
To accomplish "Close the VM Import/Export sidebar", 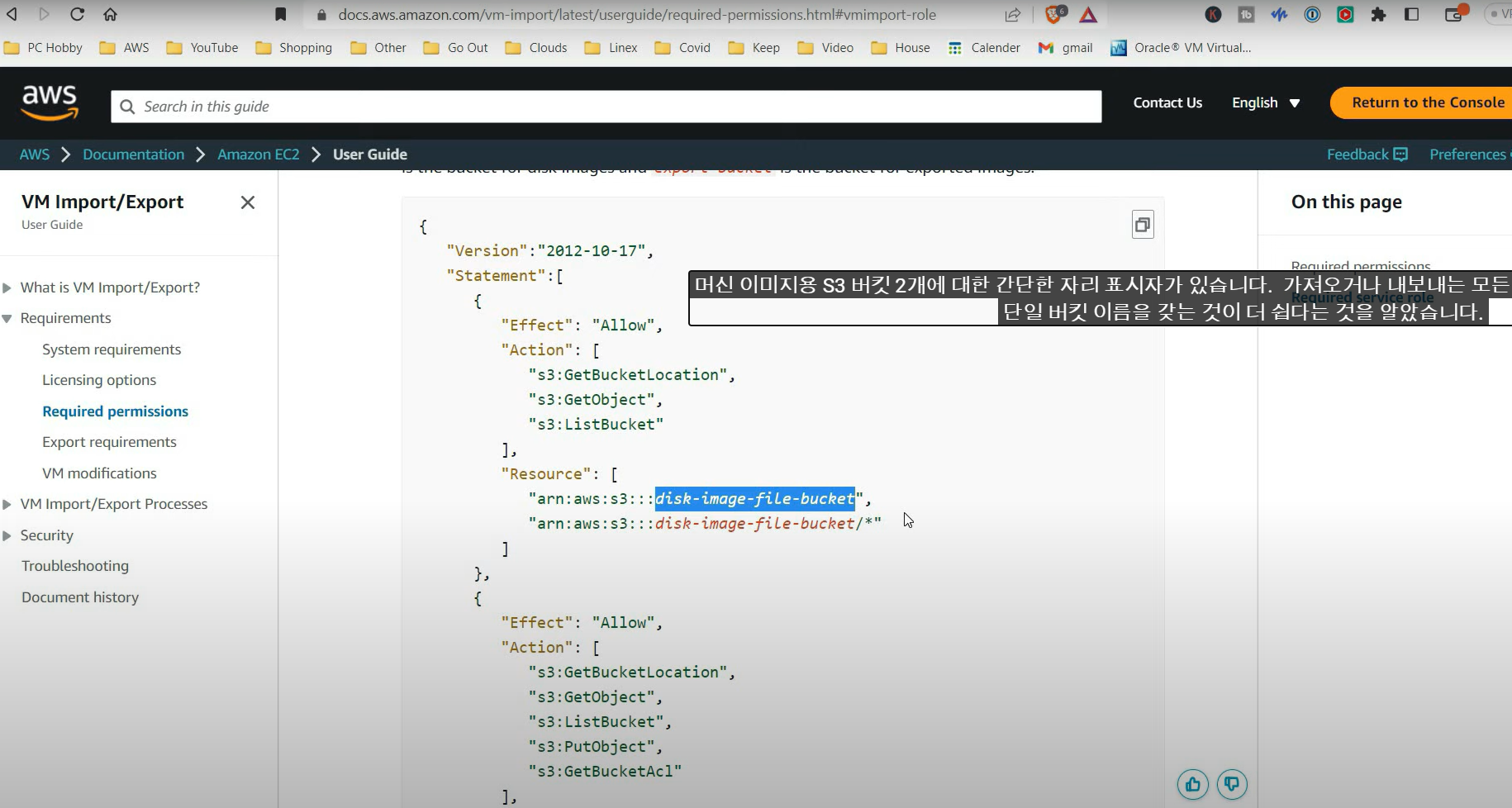I will (248, 202).
